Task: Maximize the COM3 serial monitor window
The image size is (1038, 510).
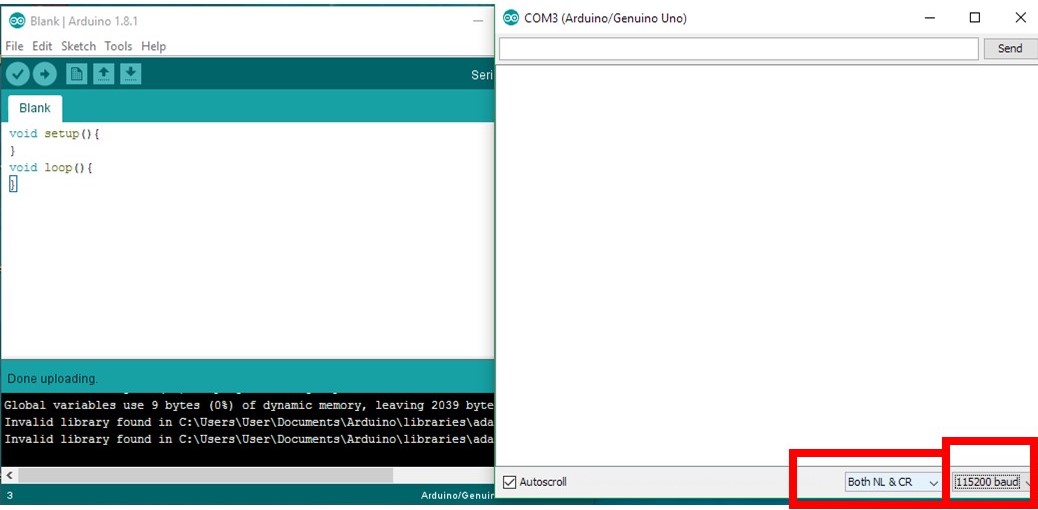Action: tap(975, 18)
